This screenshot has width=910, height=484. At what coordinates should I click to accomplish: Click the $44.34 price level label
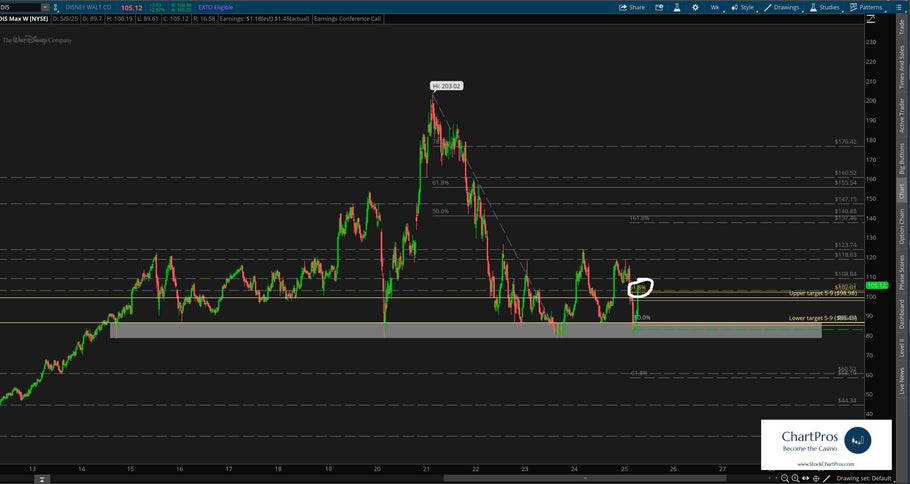point(847,400)
